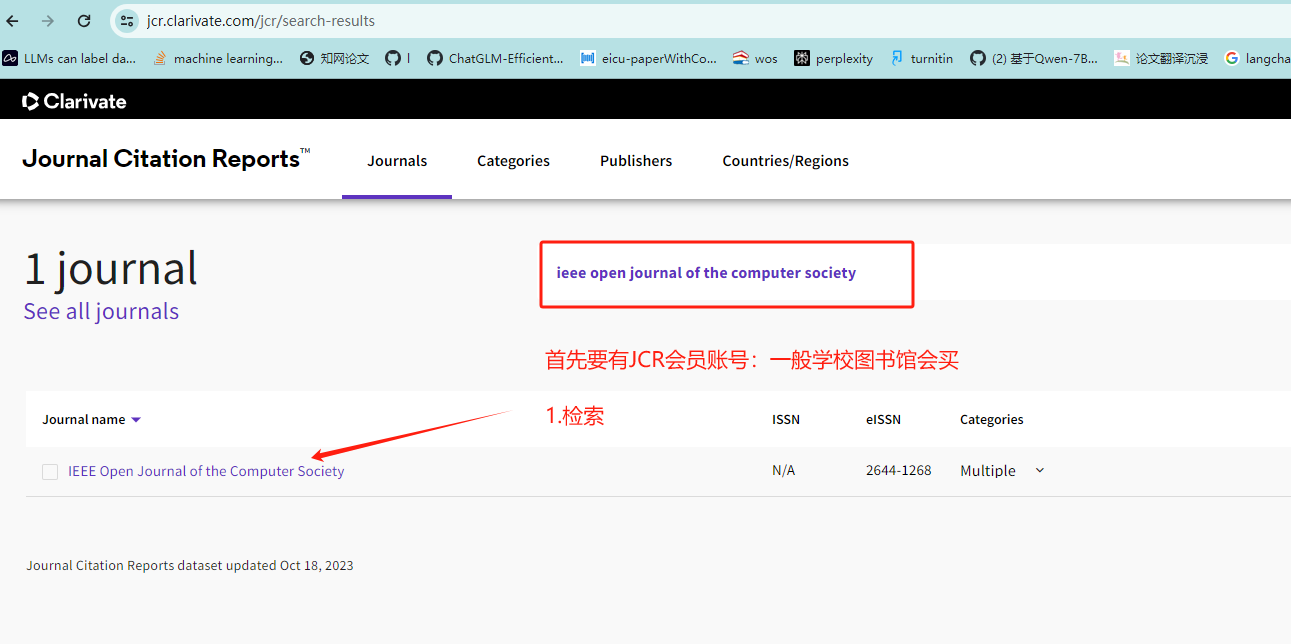Click the Journal Citation Reports title
Image resolution: width=1291 pixels, height=644 pixels.
pos(166,159)
